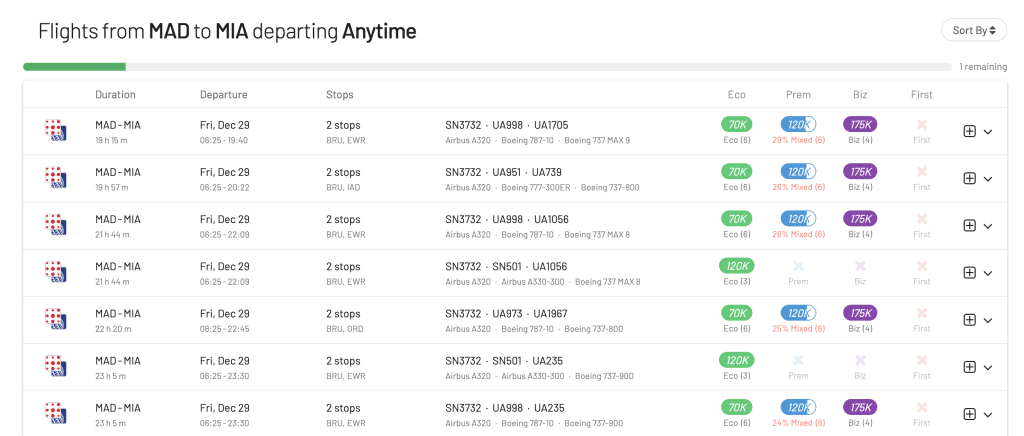1024x436 pixels.
Task: Click airline logo of the UA1967 flight
Action: (56, 320)
